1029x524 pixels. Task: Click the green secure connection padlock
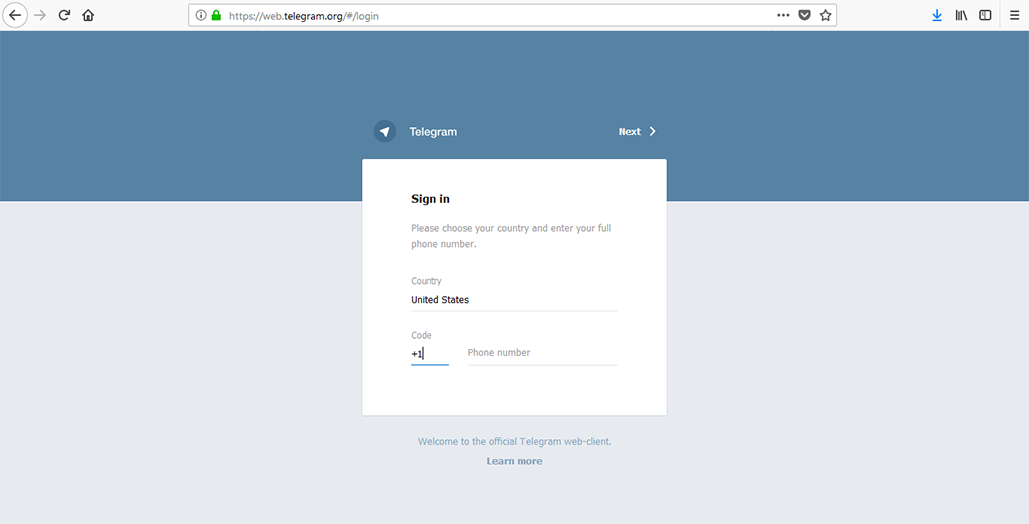(x=217, y=15)
